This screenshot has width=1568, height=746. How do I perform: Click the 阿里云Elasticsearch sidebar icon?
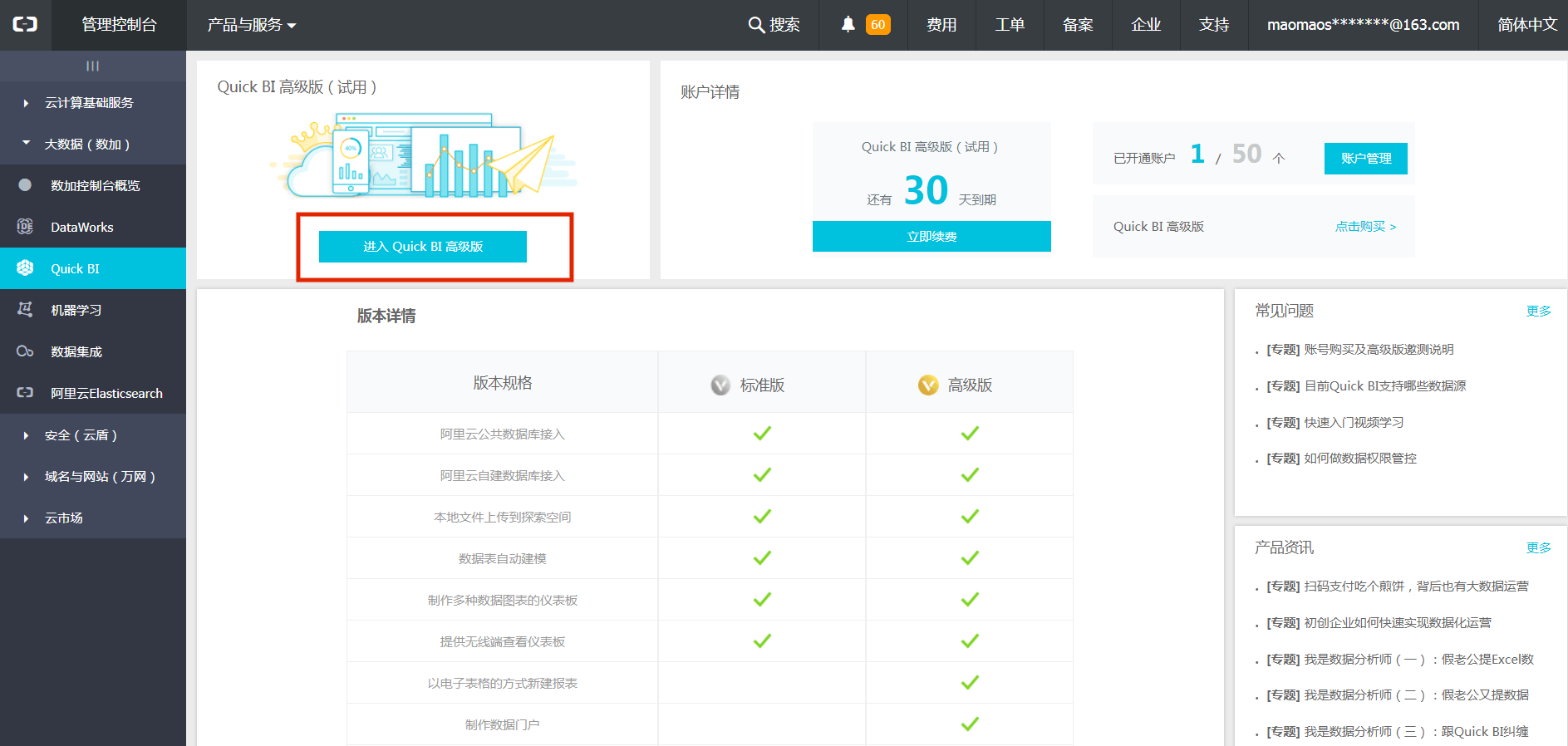25,392
